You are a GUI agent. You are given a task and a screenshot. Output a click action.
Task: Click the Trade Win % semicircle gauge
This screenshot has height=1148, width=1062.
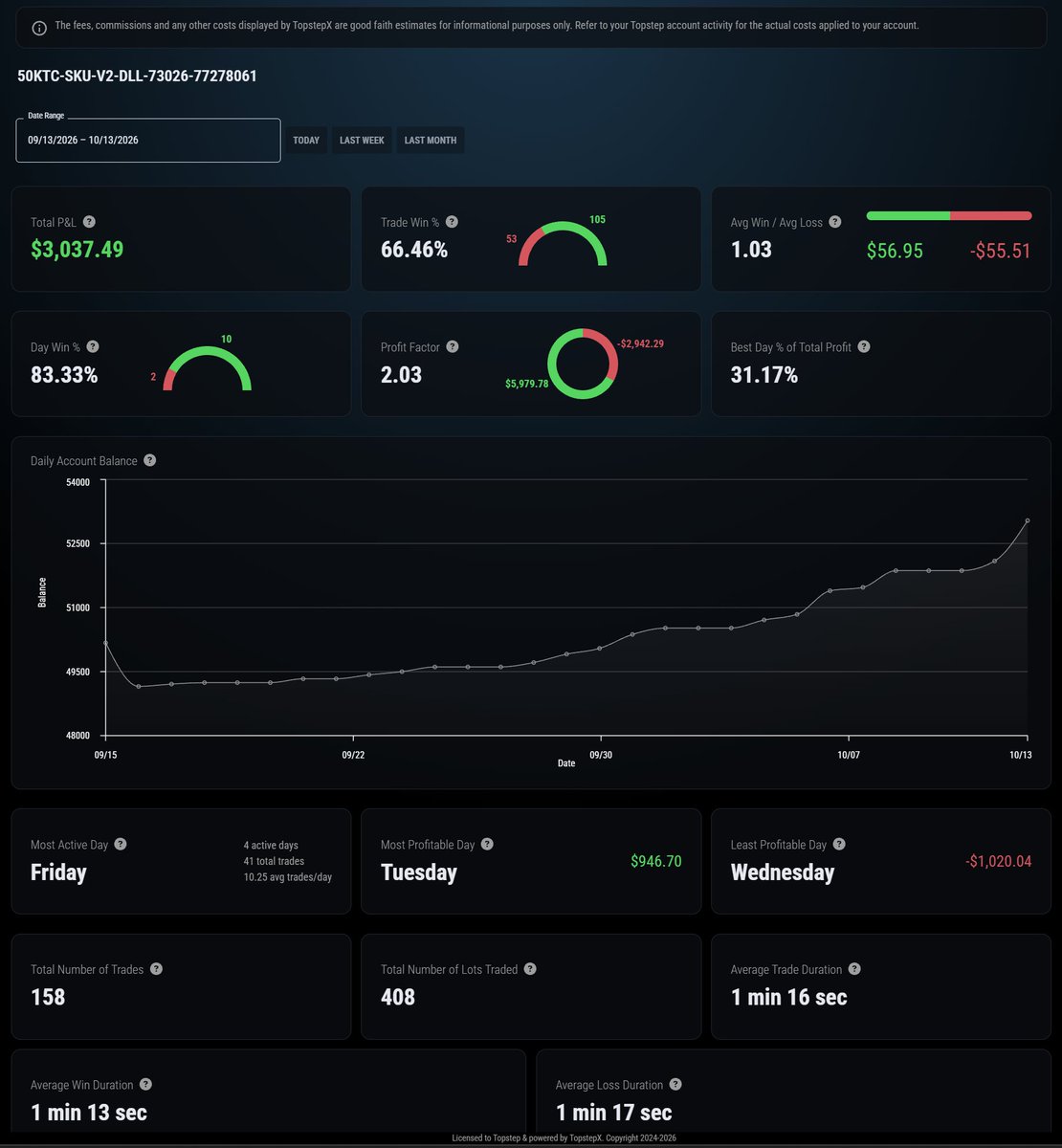coord(563,244)
